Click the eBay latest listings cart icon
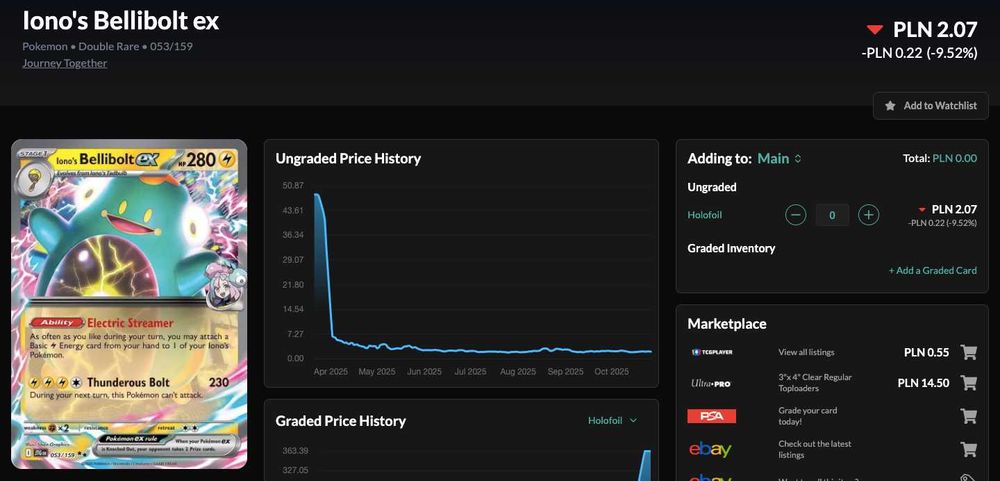1000x481 pixels. click(968, 449)
